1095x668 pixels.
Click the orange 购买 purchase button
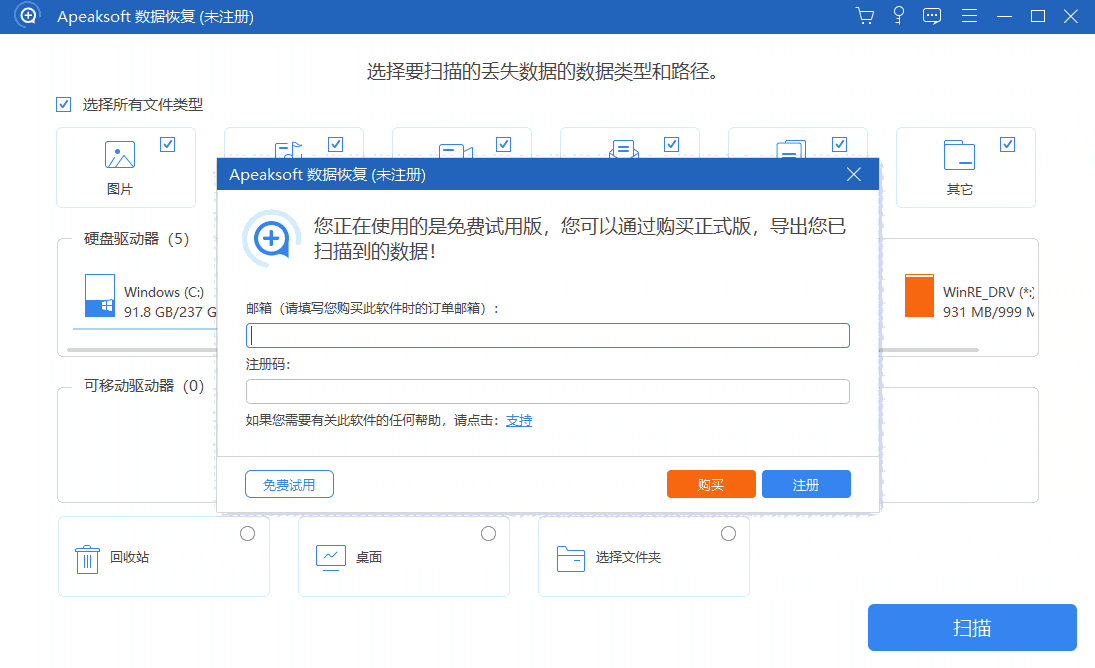pos(711,483)
